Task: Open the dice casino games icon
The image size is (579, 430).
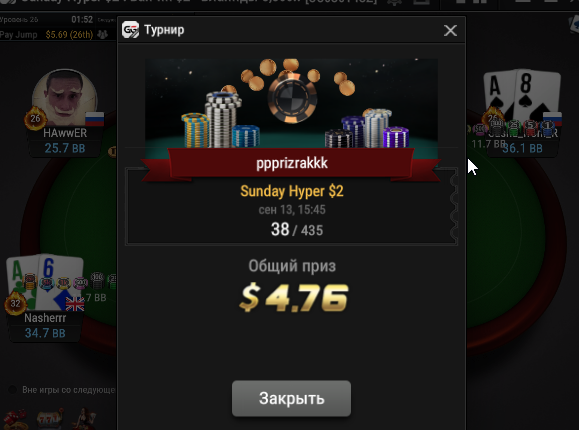Action: (x=15, y=419)
